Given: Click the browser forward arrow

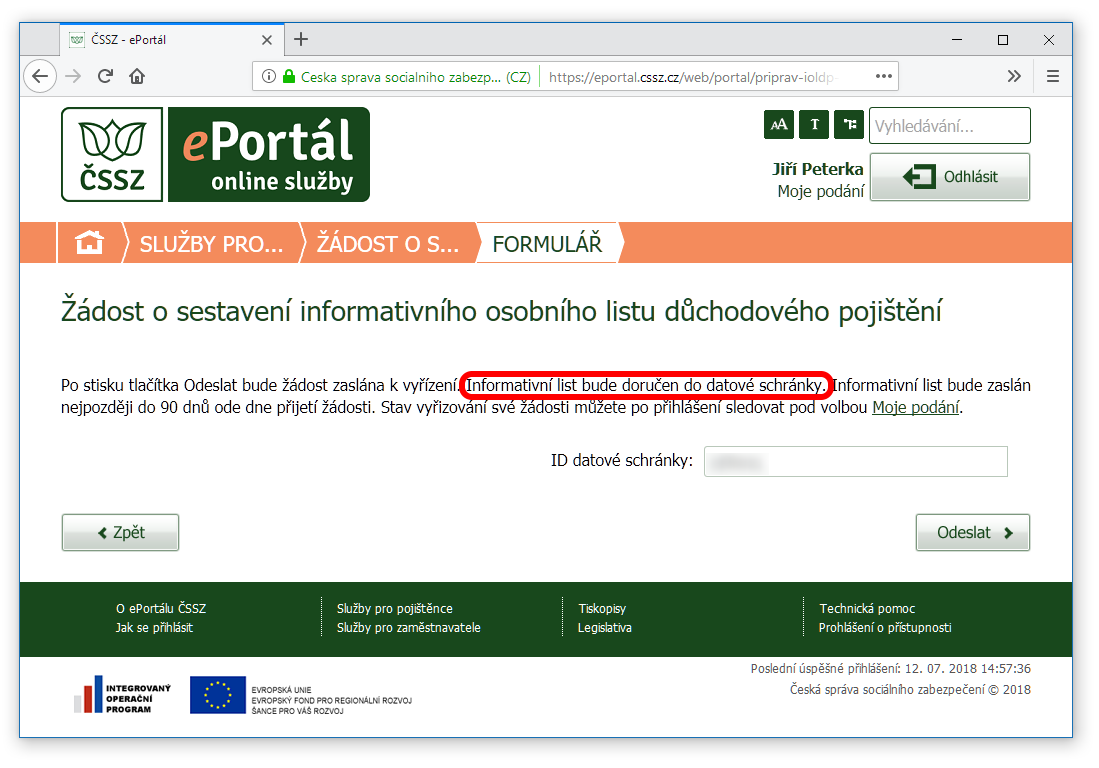Looking at the screenshot, I should click(x=73, y=76).
